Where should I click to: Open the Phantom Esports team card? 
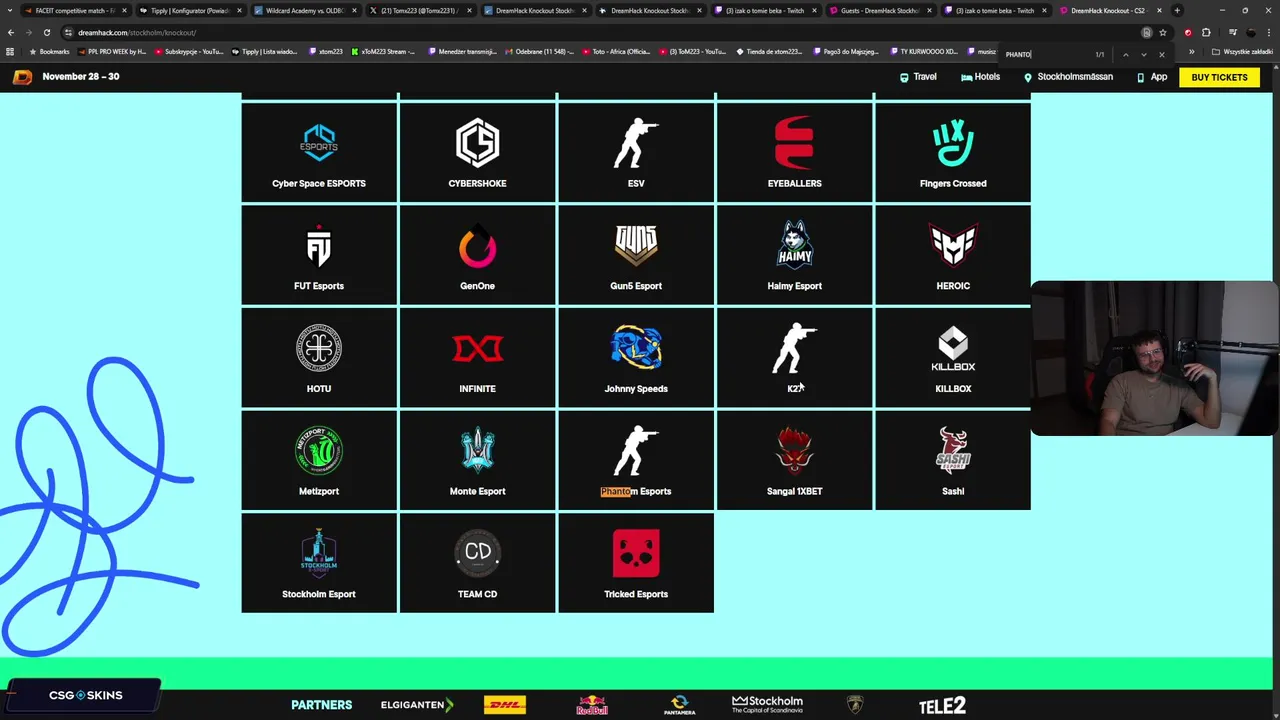click(x=636, y=461)
